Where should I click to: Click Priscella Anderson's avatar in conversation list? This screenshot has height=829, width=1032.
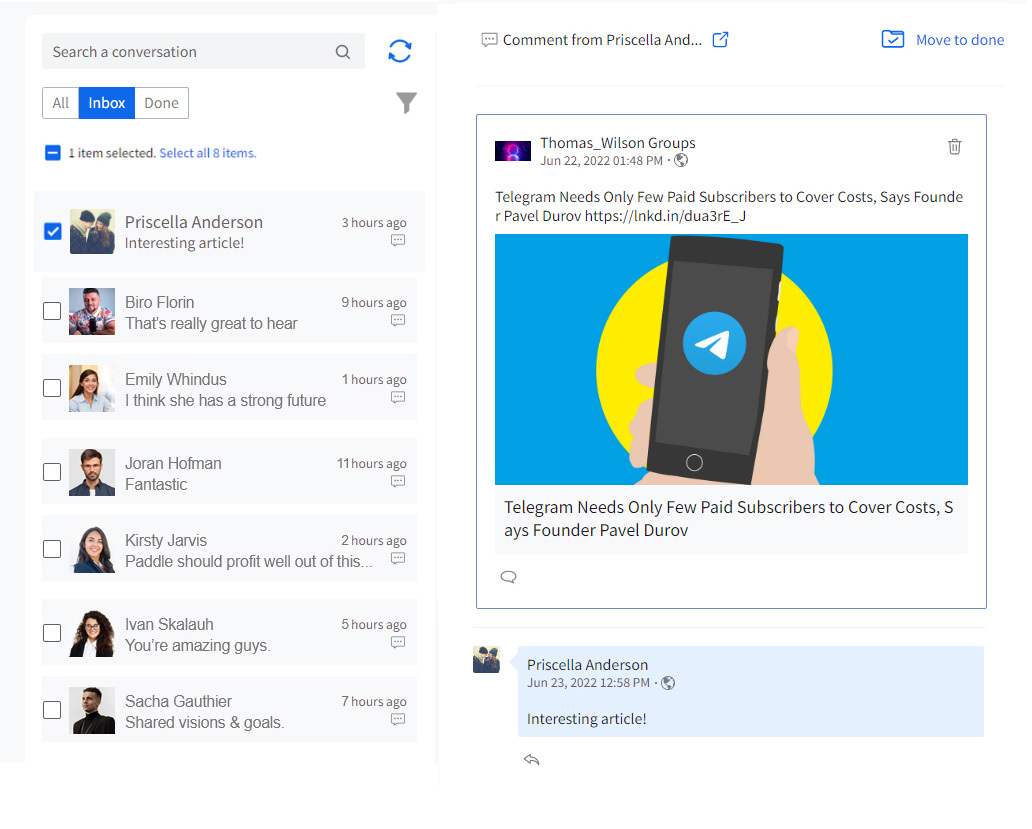point(92,232)
